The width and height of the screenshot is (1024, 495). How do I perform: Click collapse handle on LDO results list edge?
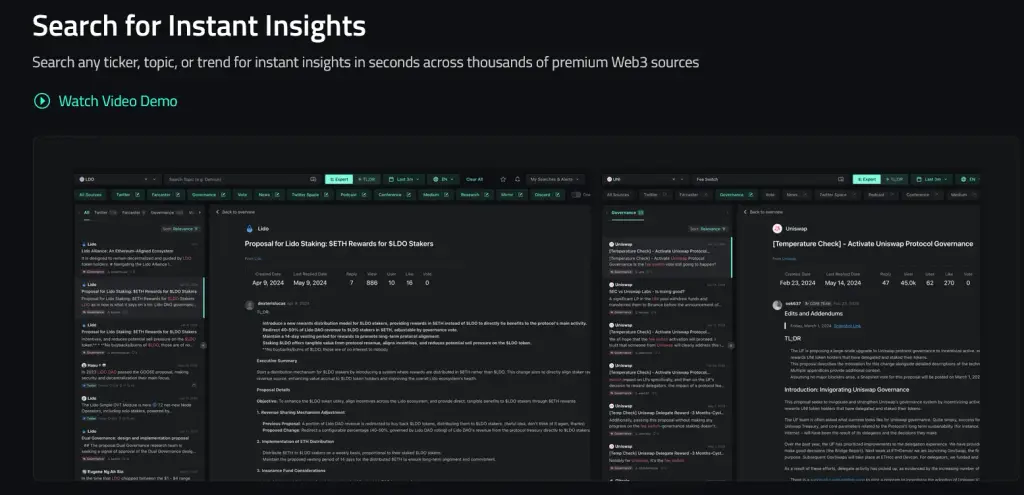pyautogui.click(x=203, y=345)
